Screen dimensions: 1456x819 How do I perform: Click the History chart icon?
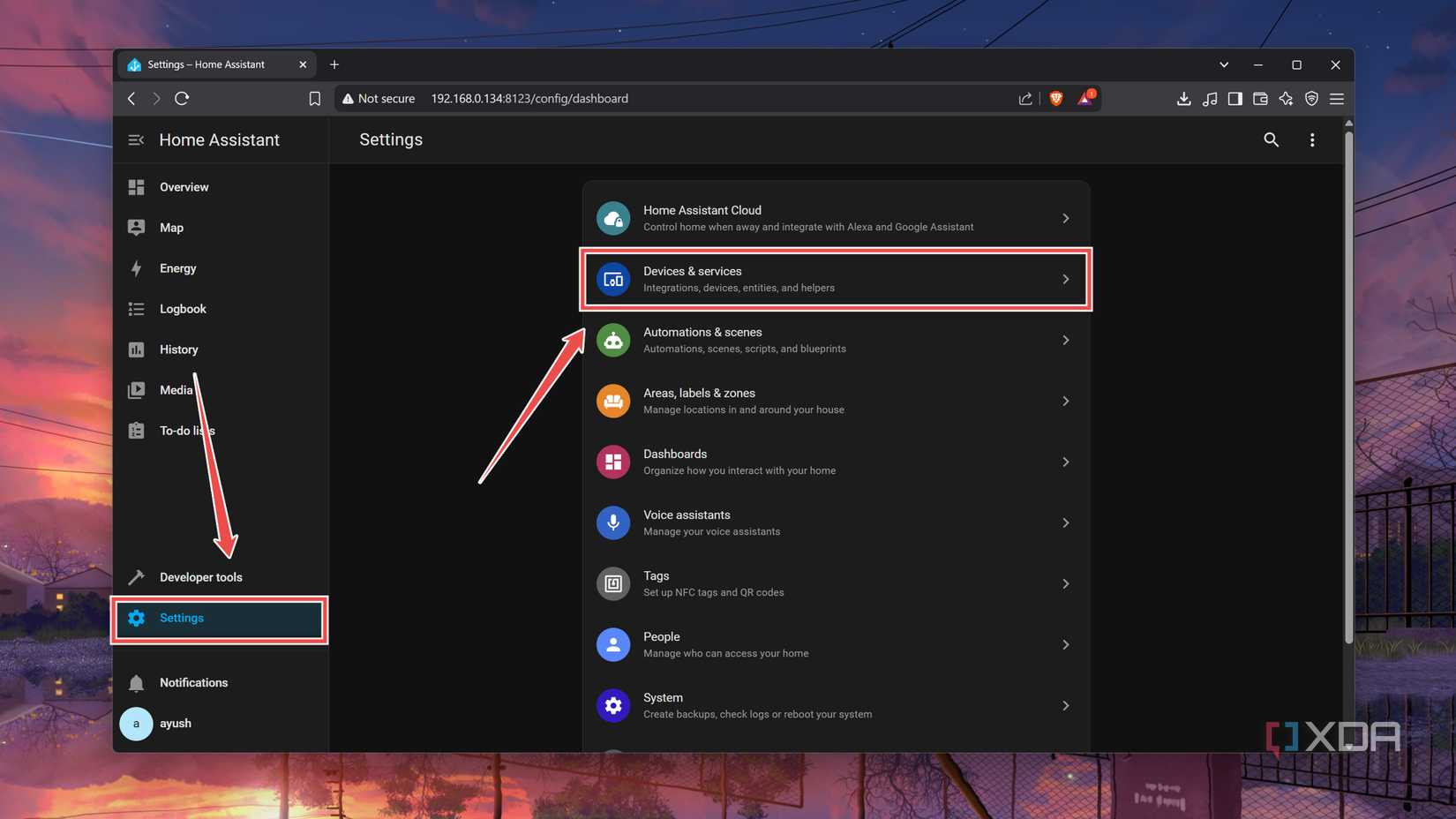point(136,349)
